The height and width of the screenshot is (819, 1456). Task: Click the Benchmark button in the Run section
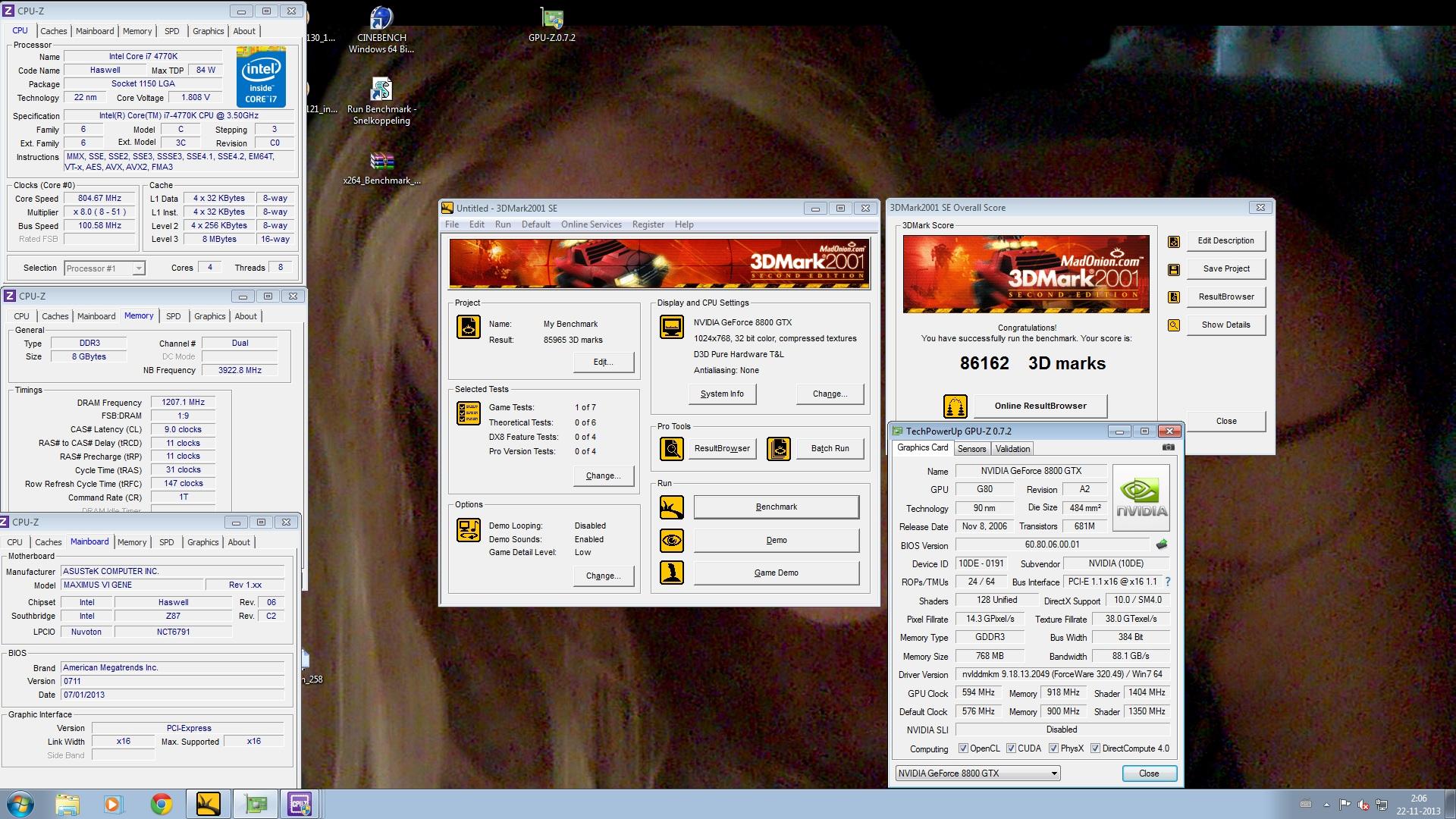pos(777,507)
